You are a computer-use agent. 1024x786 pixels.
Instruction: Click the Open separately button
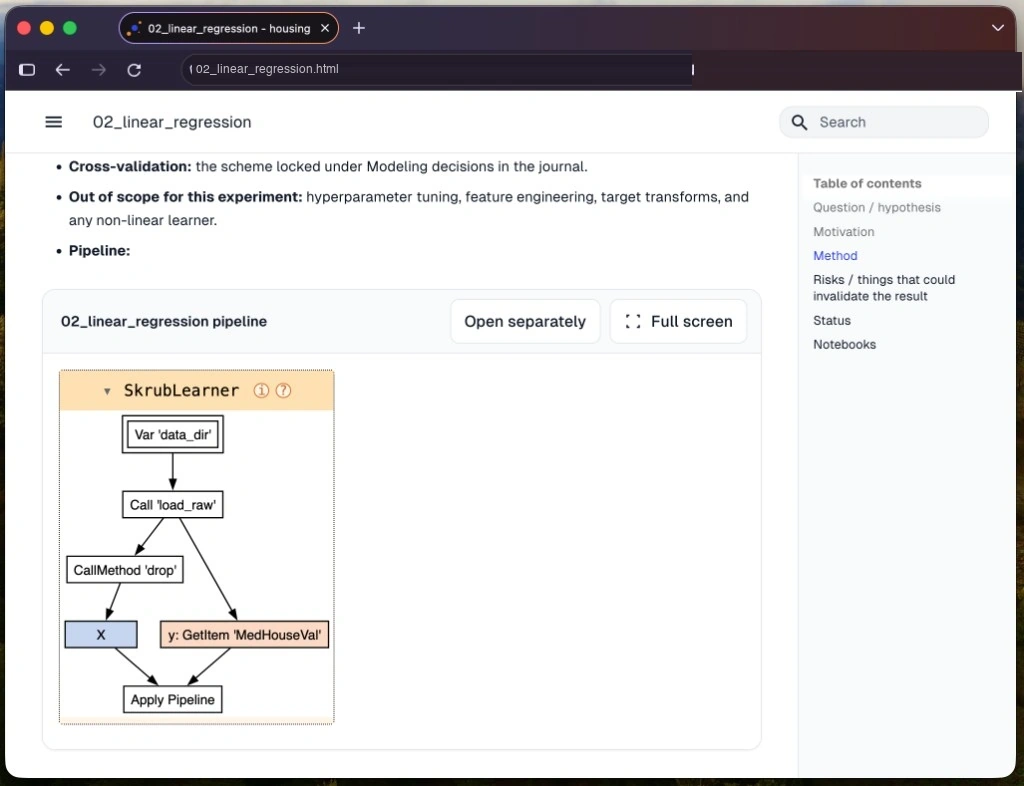click(525, 321)
